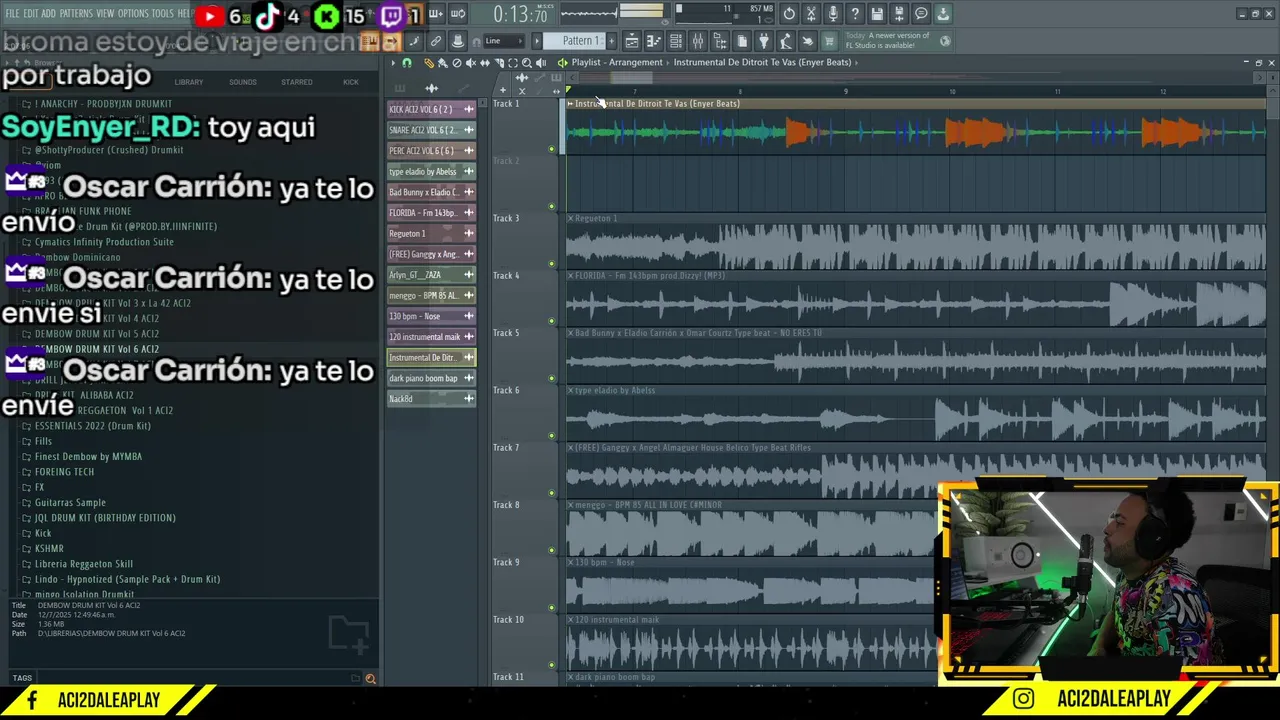Save project with the floppy disk icon
Viewport: 1280px width, 720px height.
[877, 14]
